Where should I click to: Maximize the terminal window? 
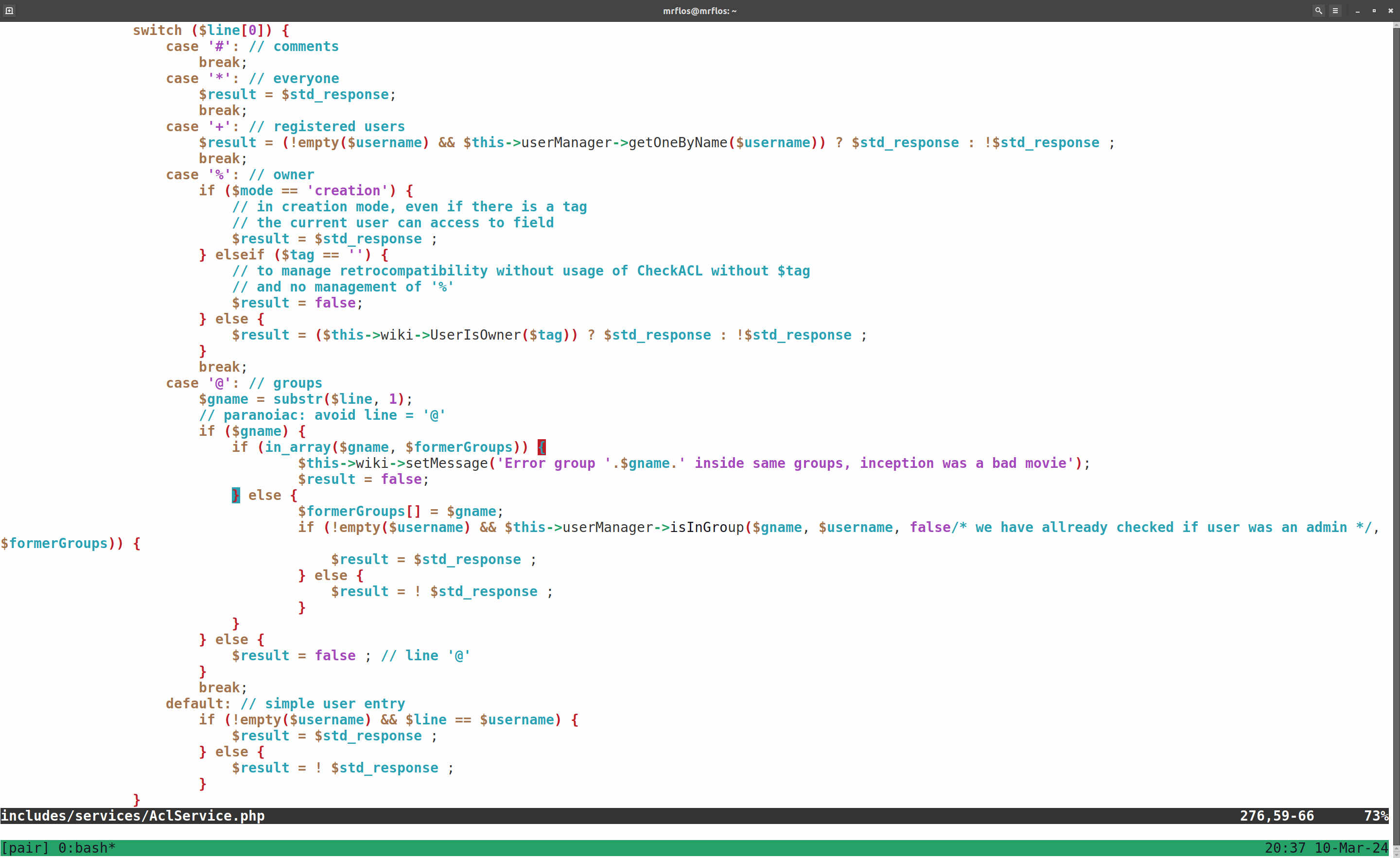tap(1374, 11)
